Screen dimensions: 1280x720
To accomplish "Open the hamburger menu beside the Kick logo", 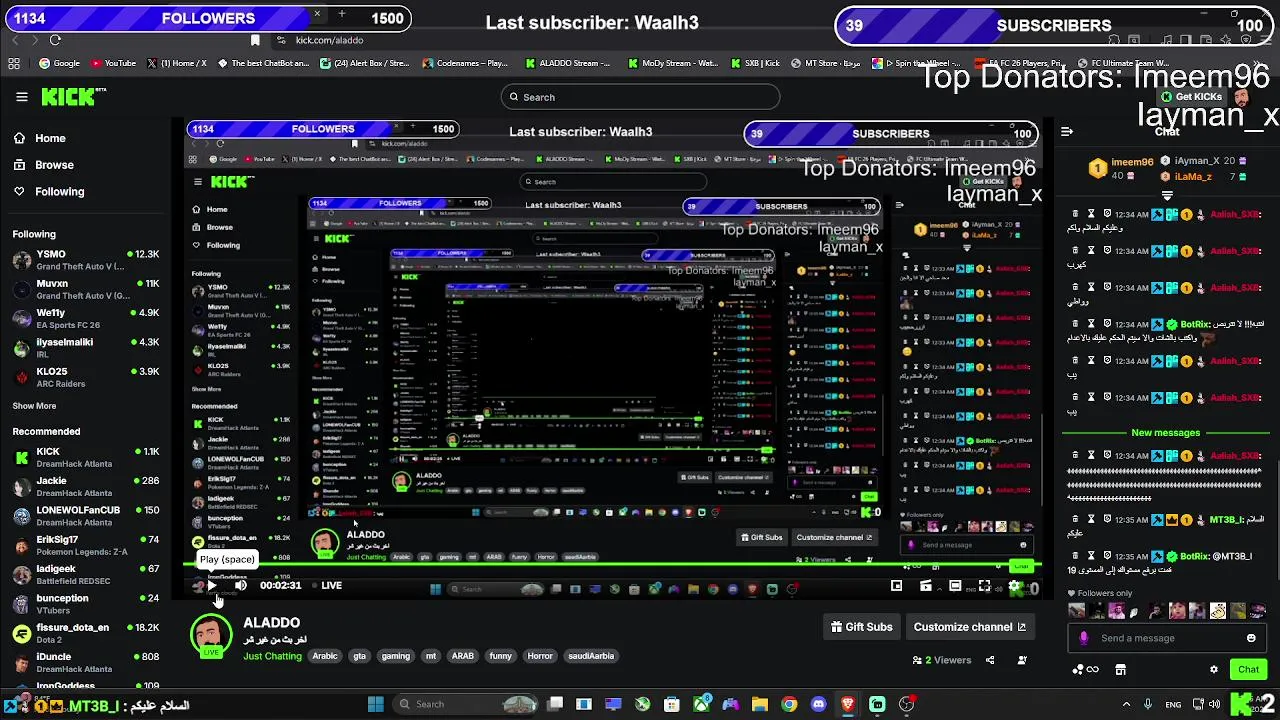I will [x=21, y=97].
